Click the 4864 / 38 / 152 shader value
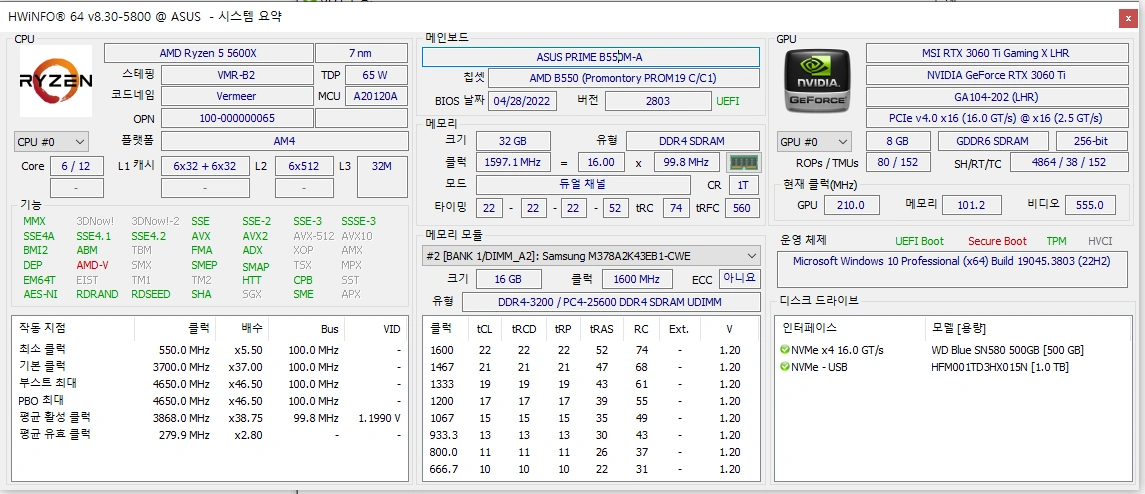This screenshot has width=1145, height=494. coord(1068,162)
